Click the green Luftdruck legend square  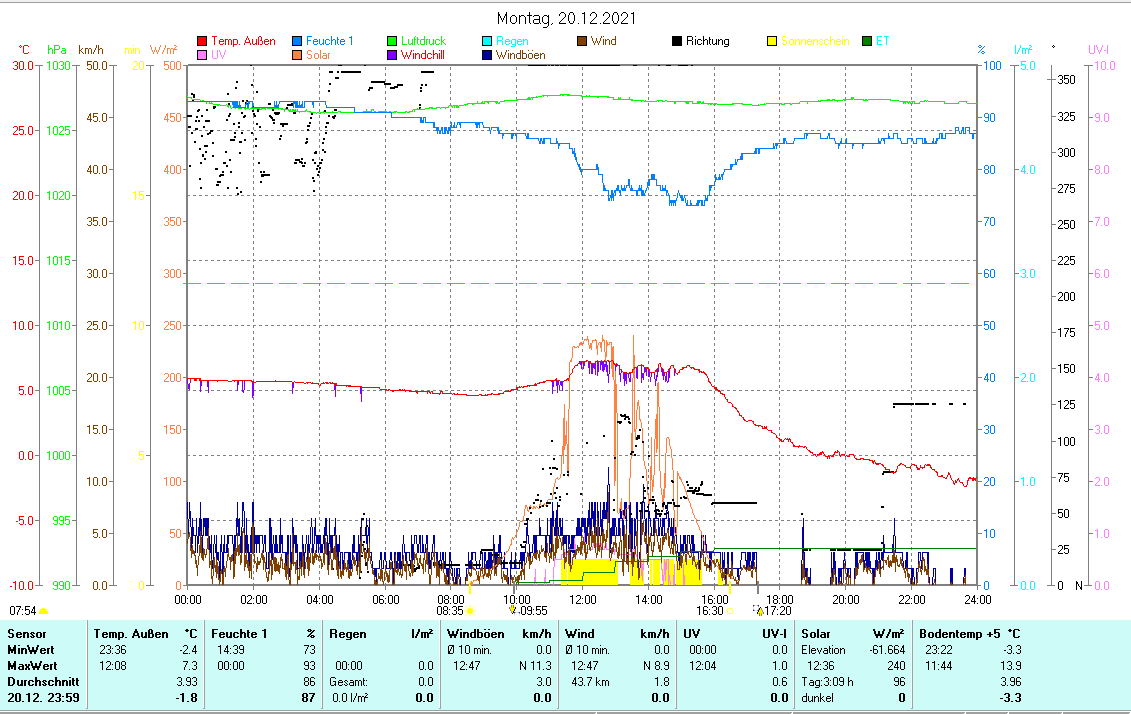point(393,42)
